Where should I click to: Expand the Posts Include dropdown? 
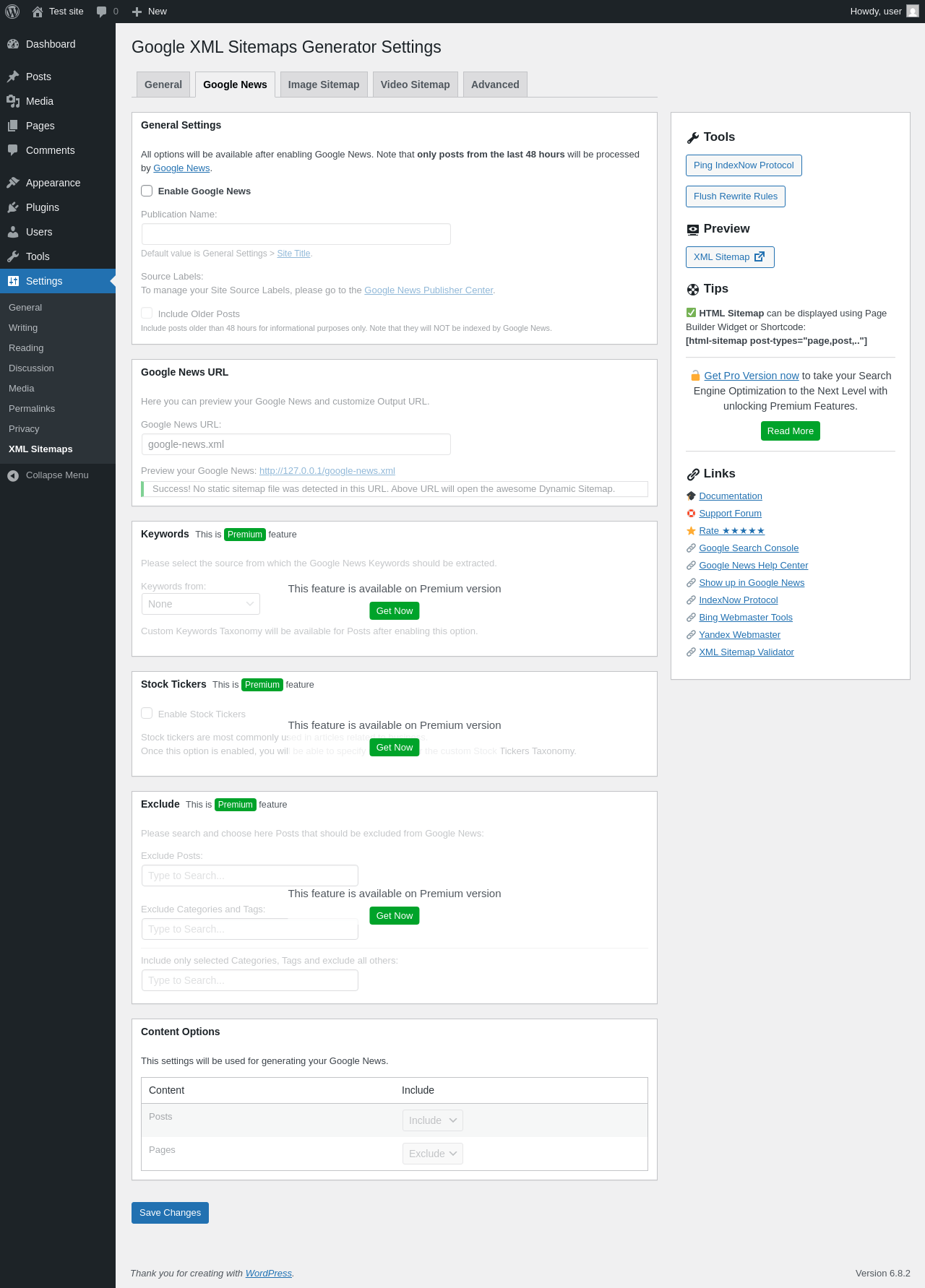pos(432,1120)
